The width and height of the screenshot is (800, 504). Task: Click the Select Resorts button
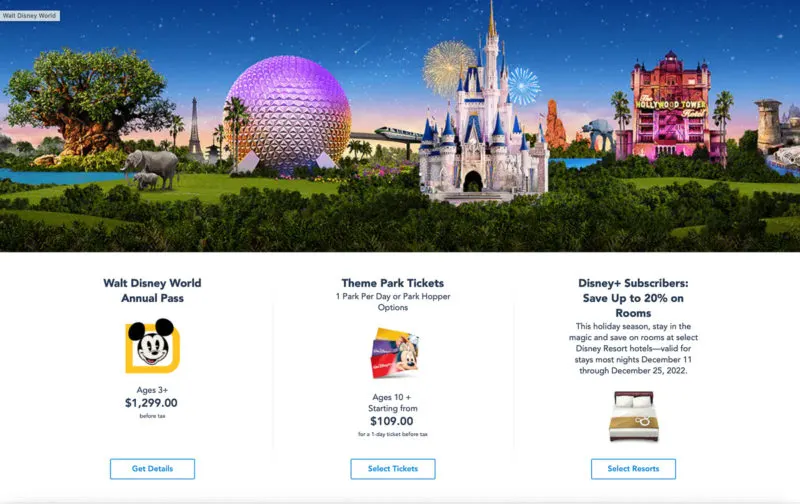tap(633, 469)
